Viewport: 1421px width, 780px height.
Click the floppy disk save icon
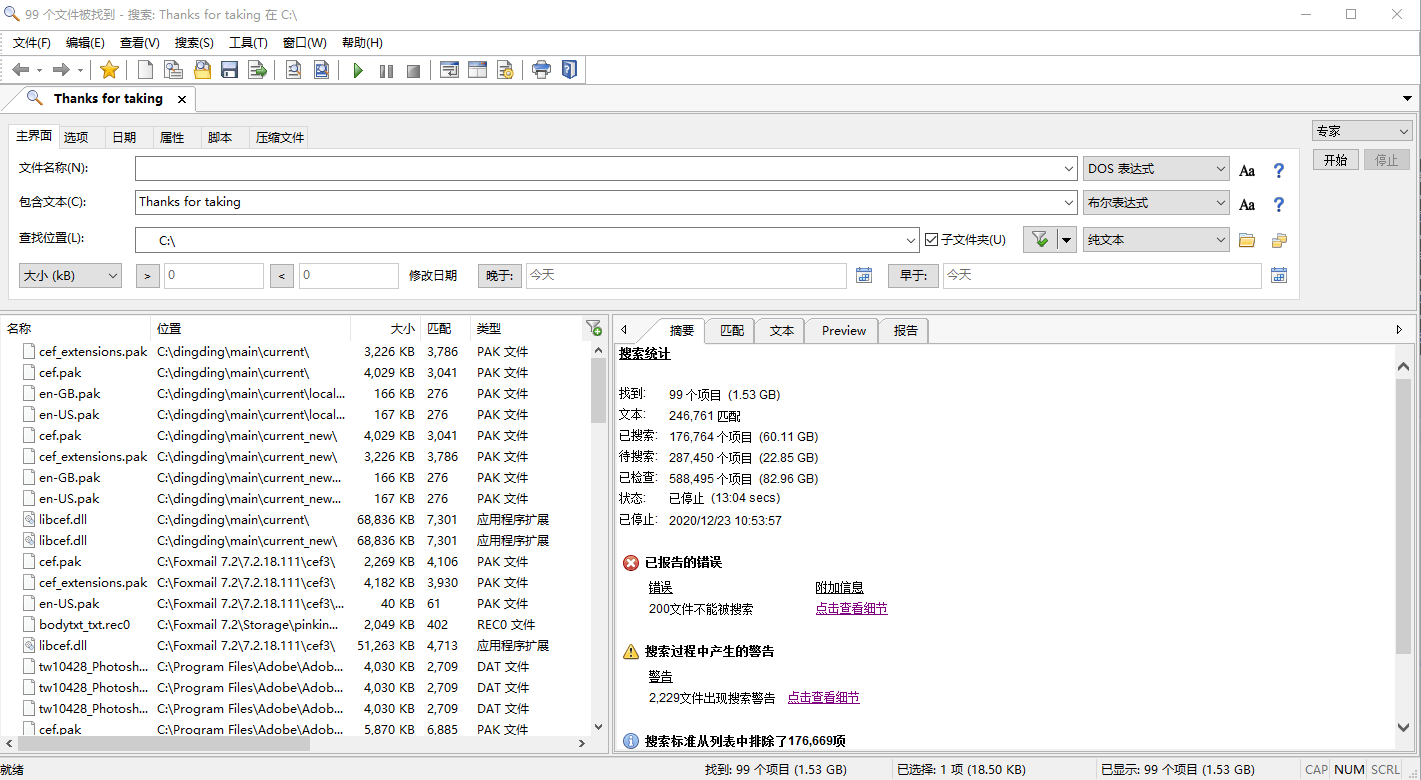point(230,70)
